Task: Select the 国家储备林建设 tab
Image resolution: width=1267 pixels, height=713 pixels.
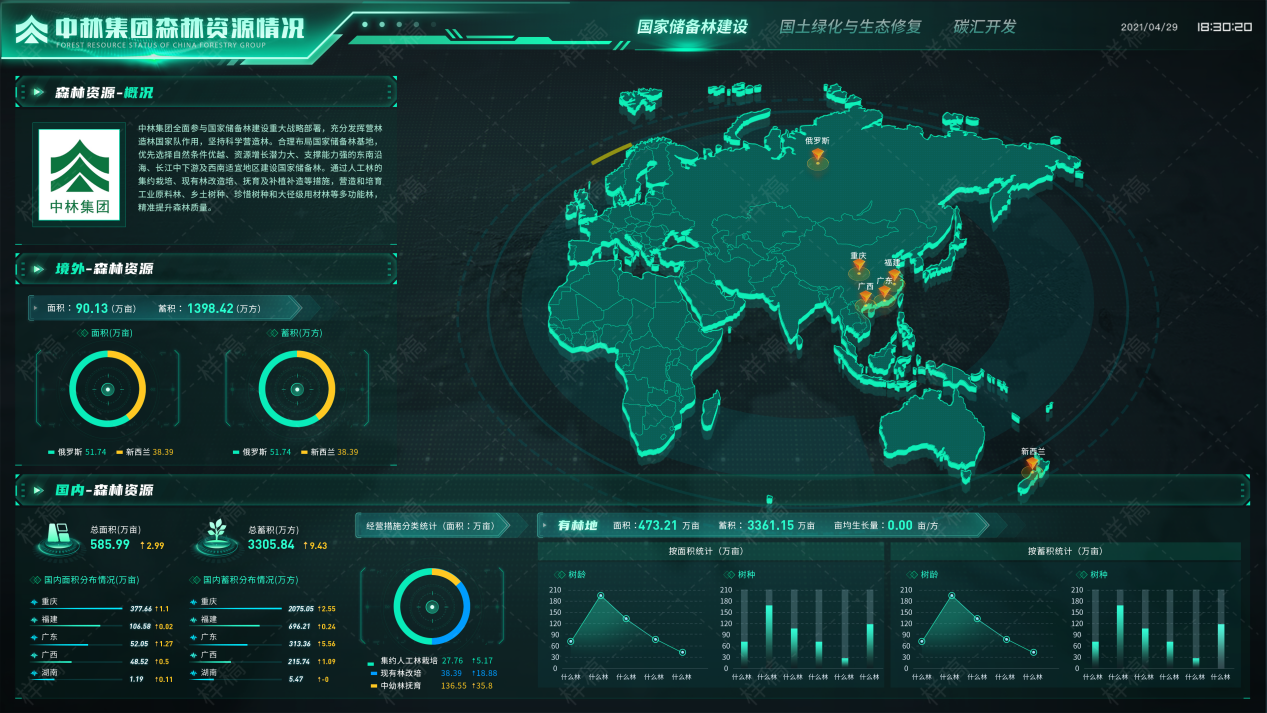Action: pos(692,27)
